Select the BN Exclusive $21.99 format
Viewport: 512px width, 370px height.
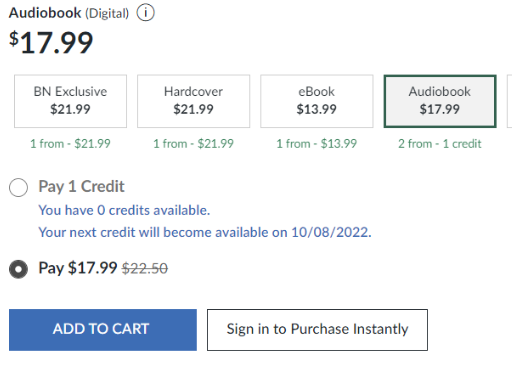70,101
